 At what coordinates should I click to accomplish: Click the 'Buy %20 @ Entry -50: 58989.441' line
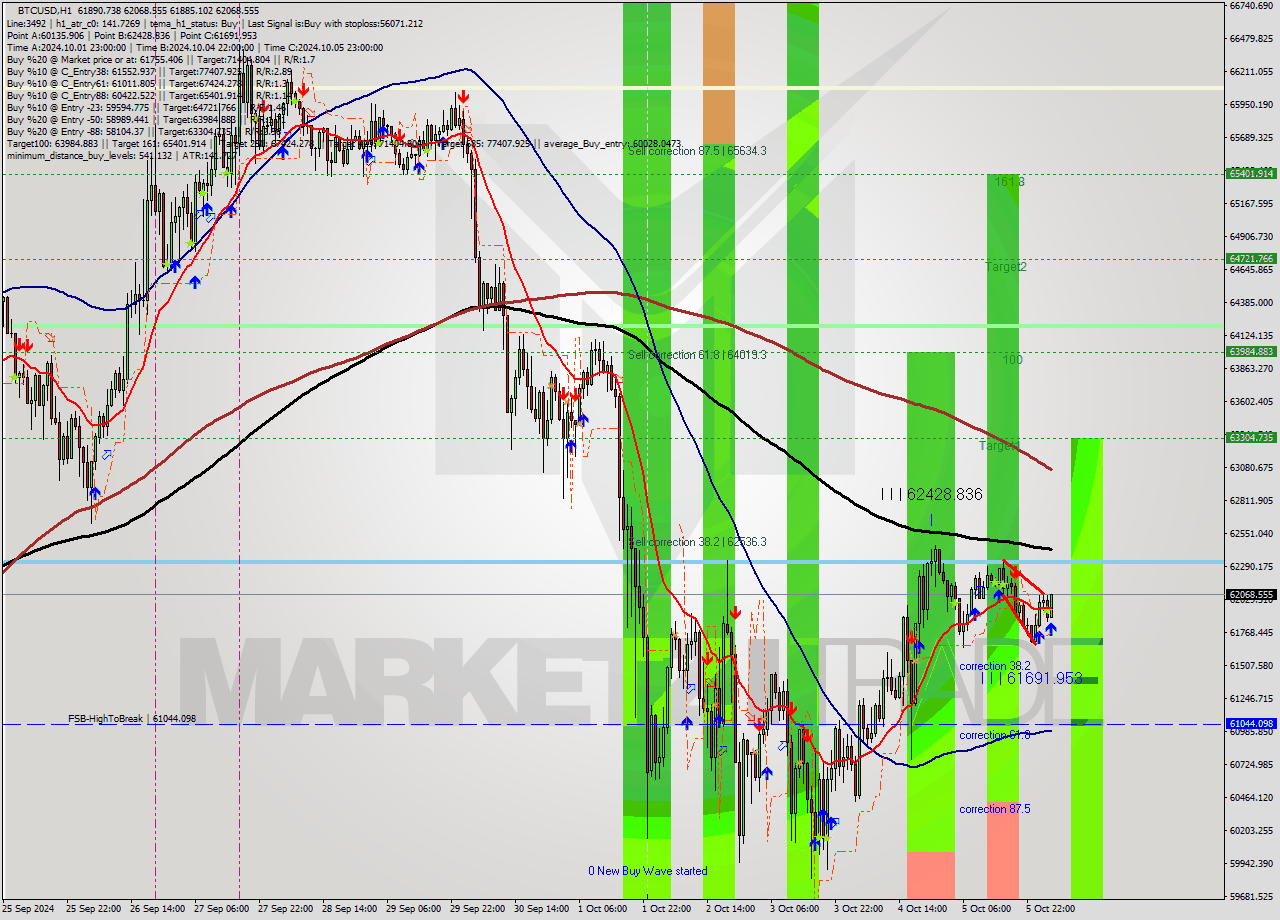point(77,120)
